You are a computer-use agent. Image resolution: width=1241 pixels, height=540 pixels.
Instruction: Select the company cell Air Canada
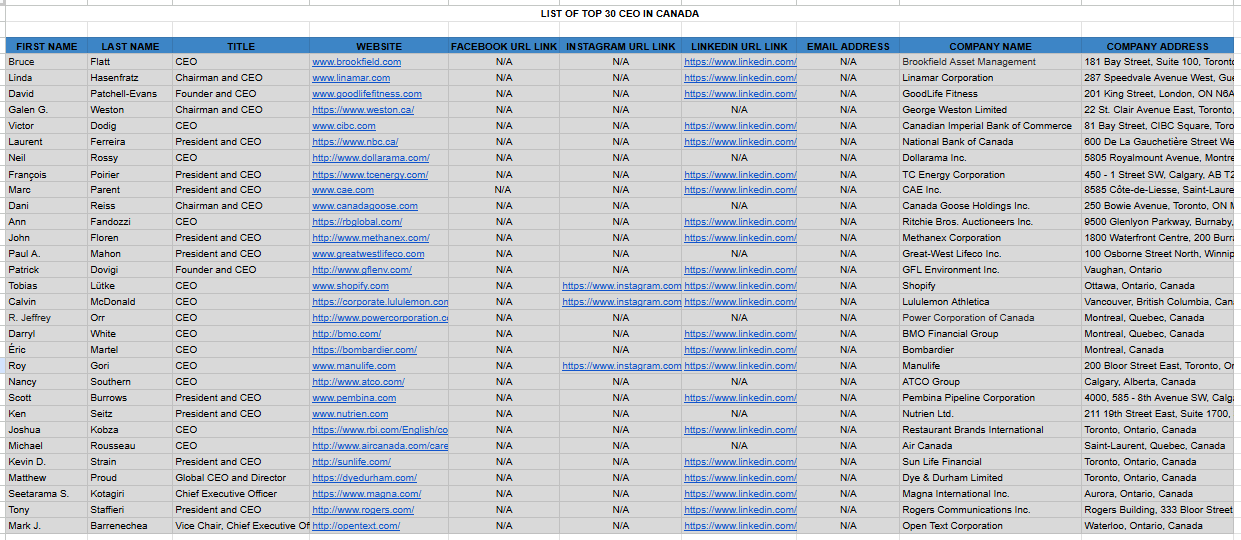[990, 446]
